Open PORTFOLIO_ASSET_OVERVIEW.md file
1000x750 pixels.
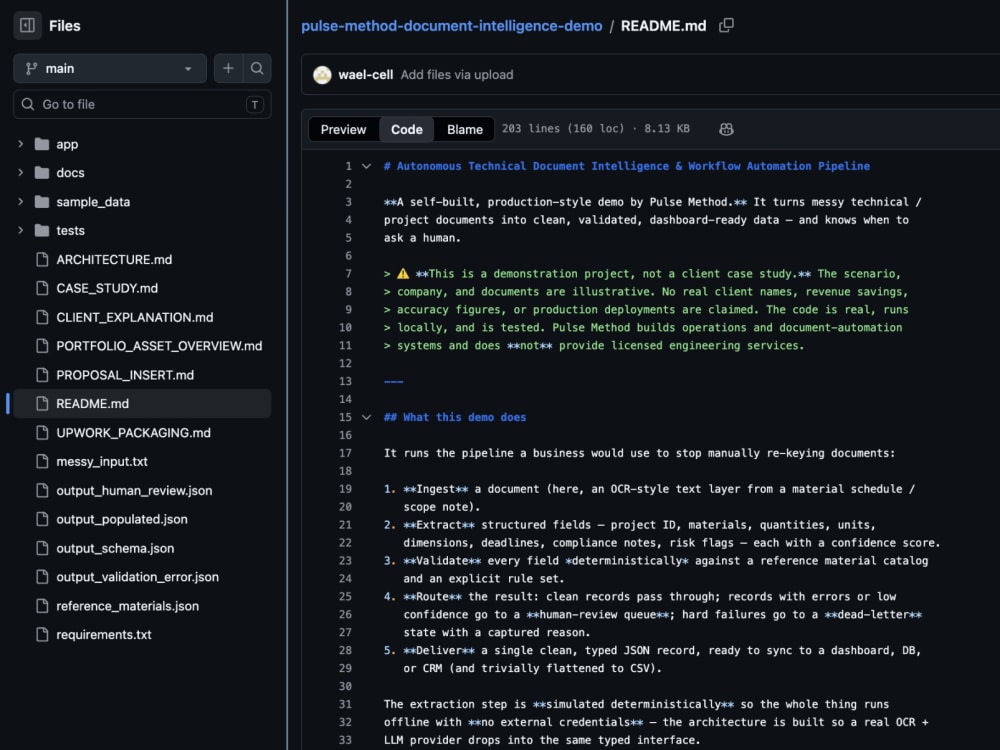pos(159,346)
